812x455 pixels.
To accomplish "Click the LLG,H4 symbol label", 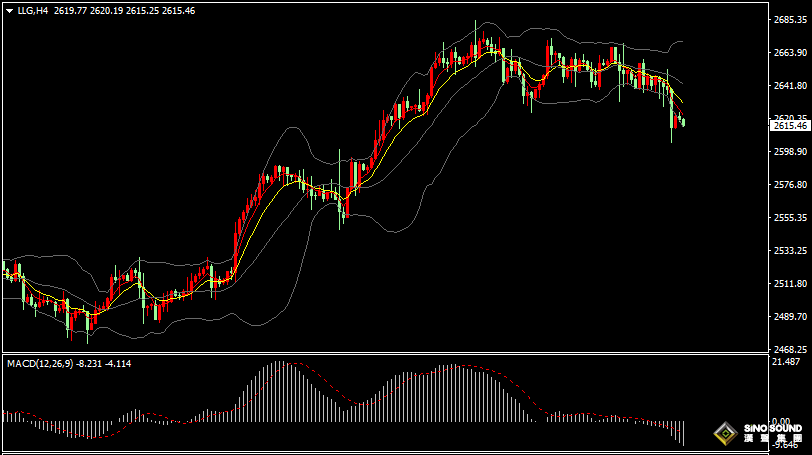I will (x=33, y=10).
